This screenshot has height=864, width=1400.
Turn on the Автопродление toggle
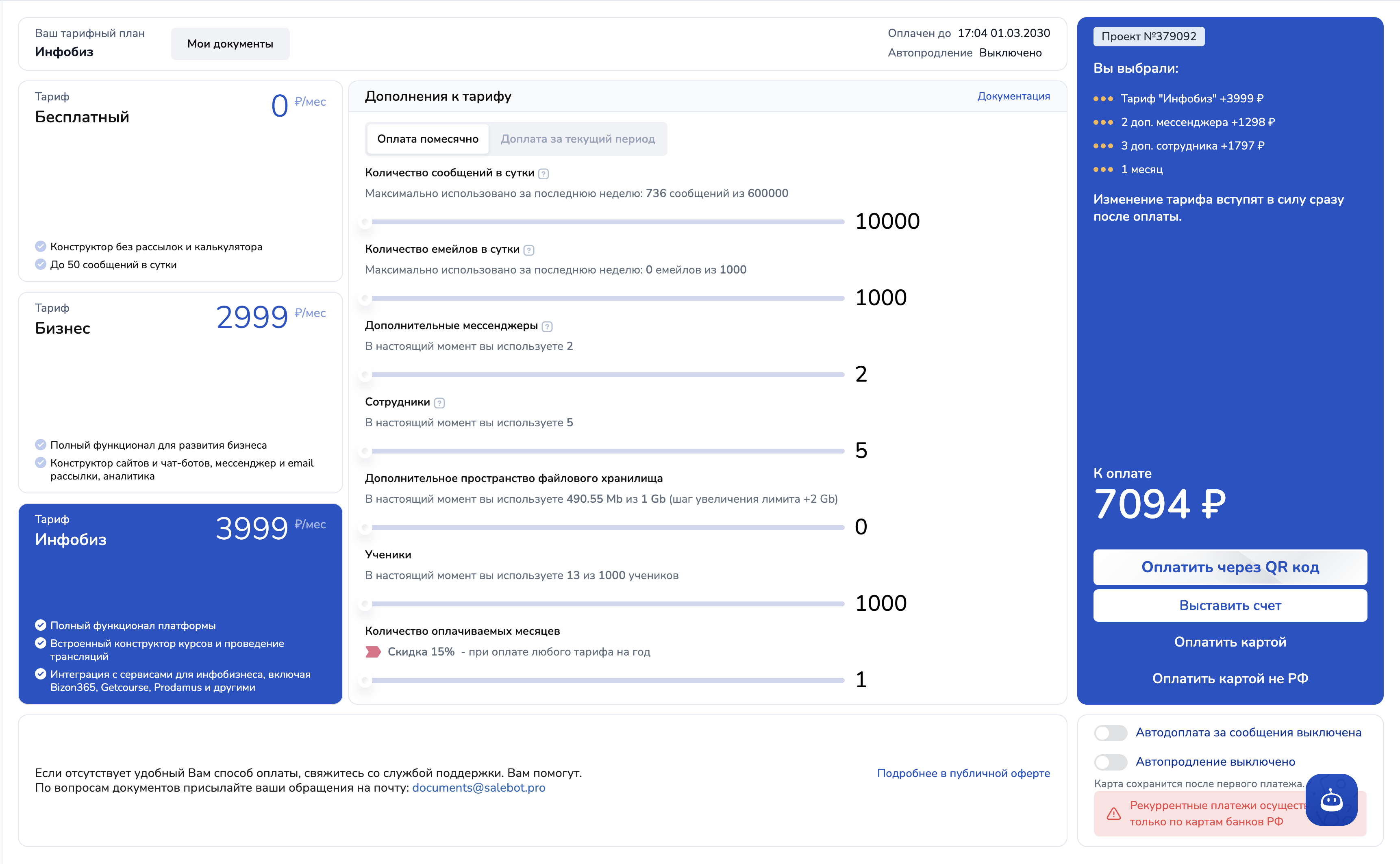click(x=1110, y=762)
